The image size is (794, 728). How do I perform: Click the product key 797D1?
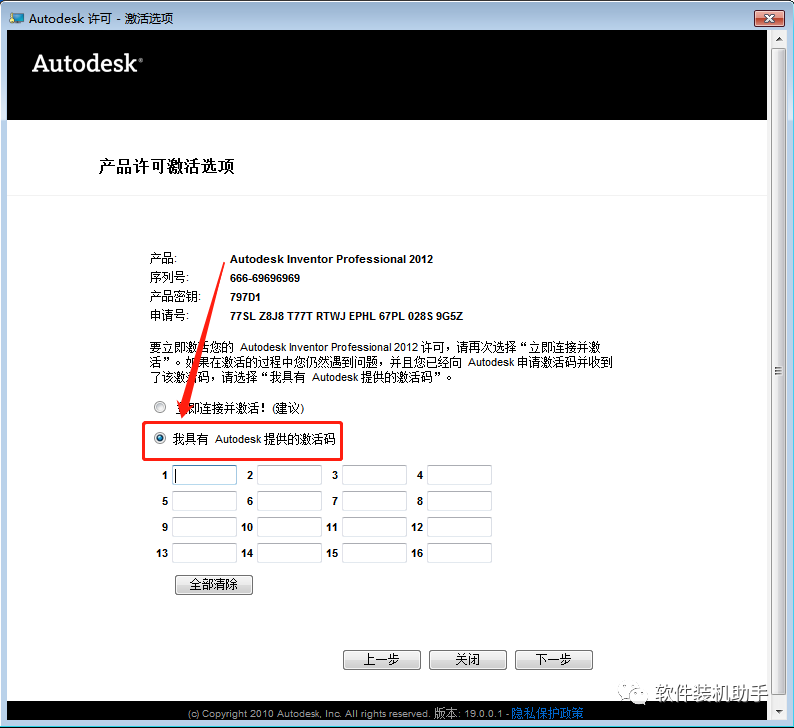(x=245, y=297)
